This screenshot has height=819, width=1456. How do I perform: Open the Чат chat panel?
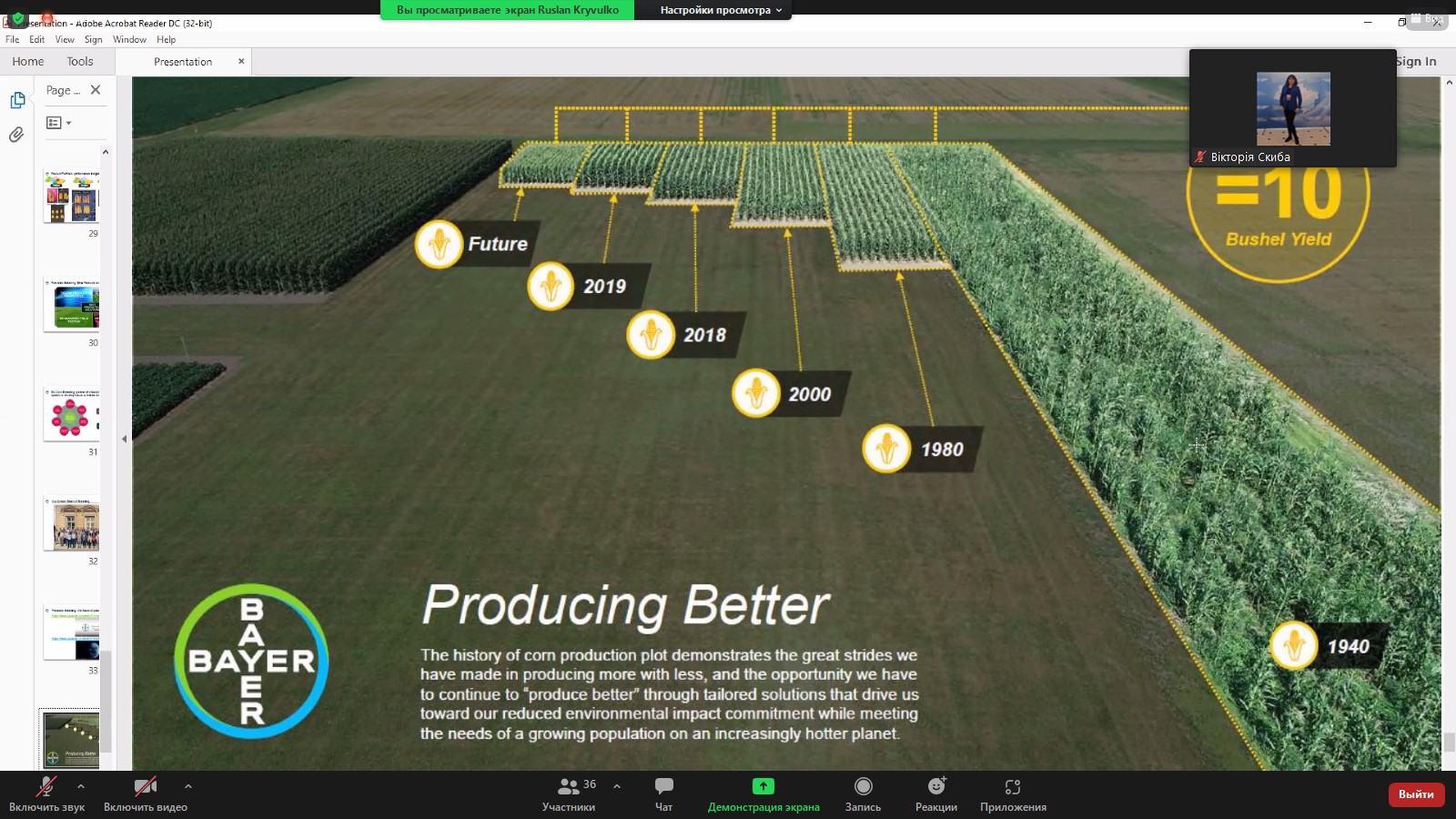point(664,794)
